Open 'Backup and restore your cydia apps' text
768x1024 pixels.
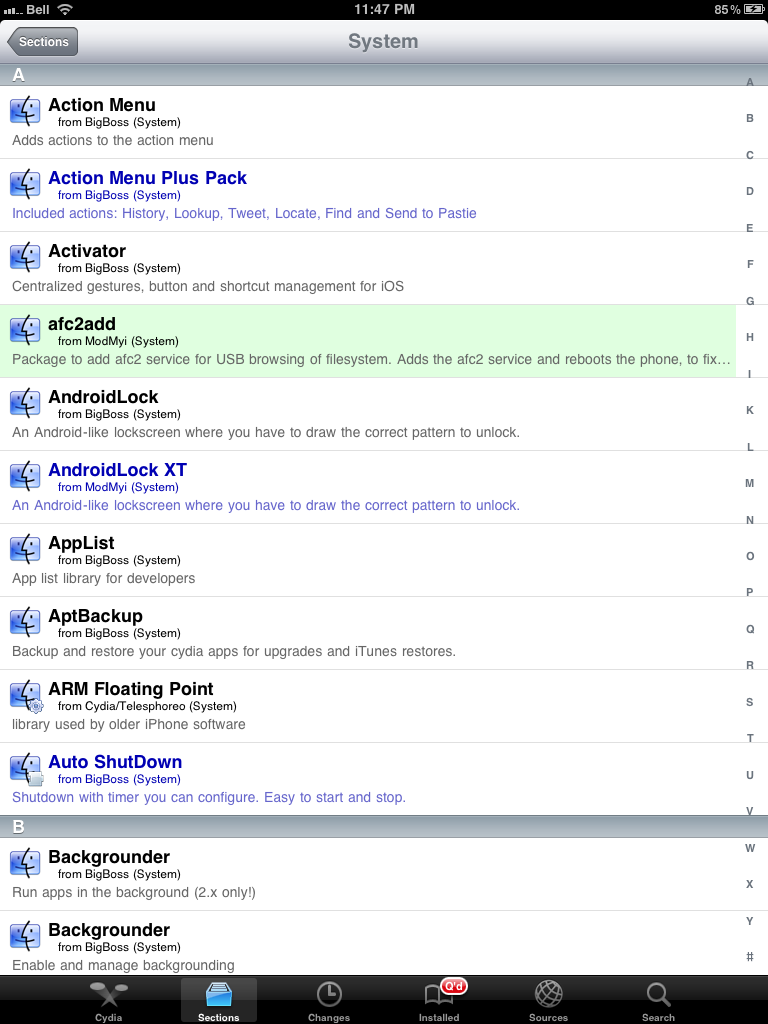click(x=234, y=651)
